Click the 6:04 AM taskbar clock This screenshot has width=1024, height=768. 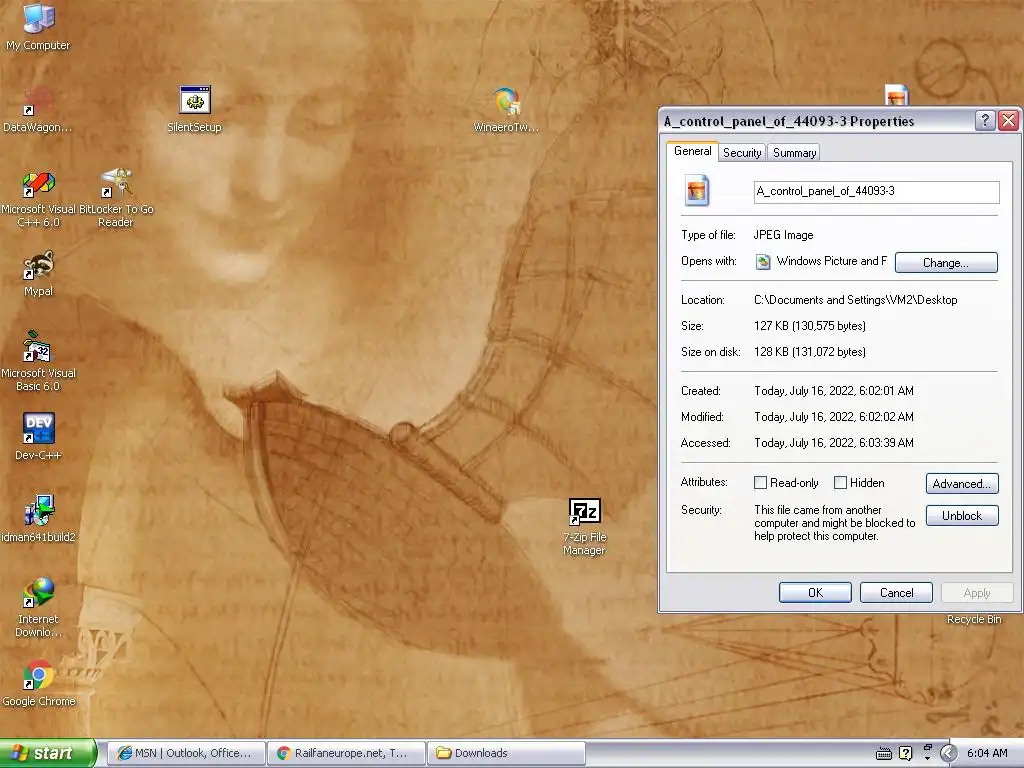987,753
